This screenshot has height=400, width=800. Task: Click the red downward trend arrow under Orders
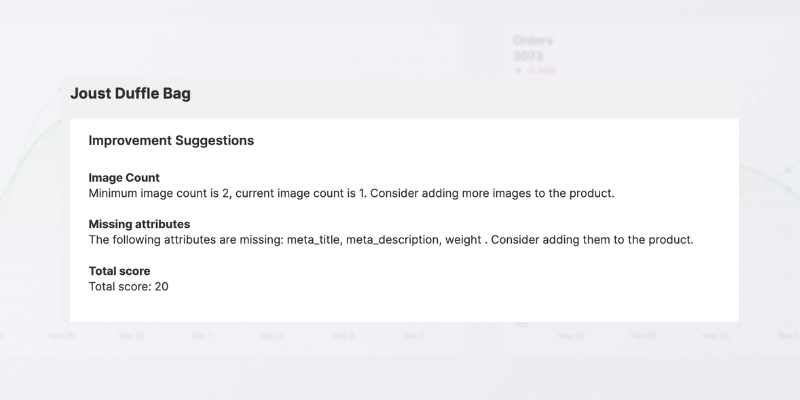[518, 71]
